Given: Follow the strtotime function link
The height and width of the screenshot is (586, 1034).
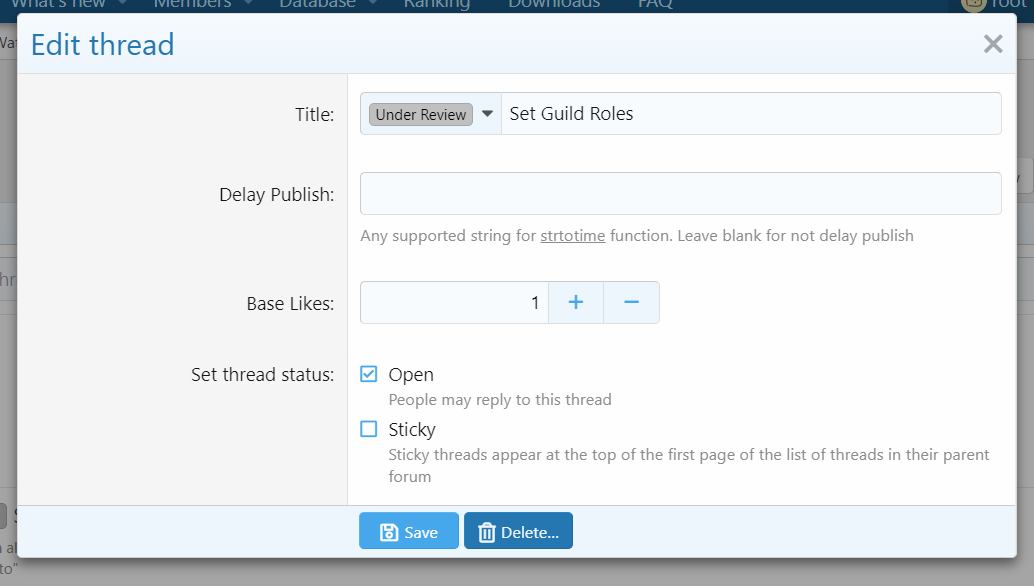Looking at the screenshot, I should (572, 236).
